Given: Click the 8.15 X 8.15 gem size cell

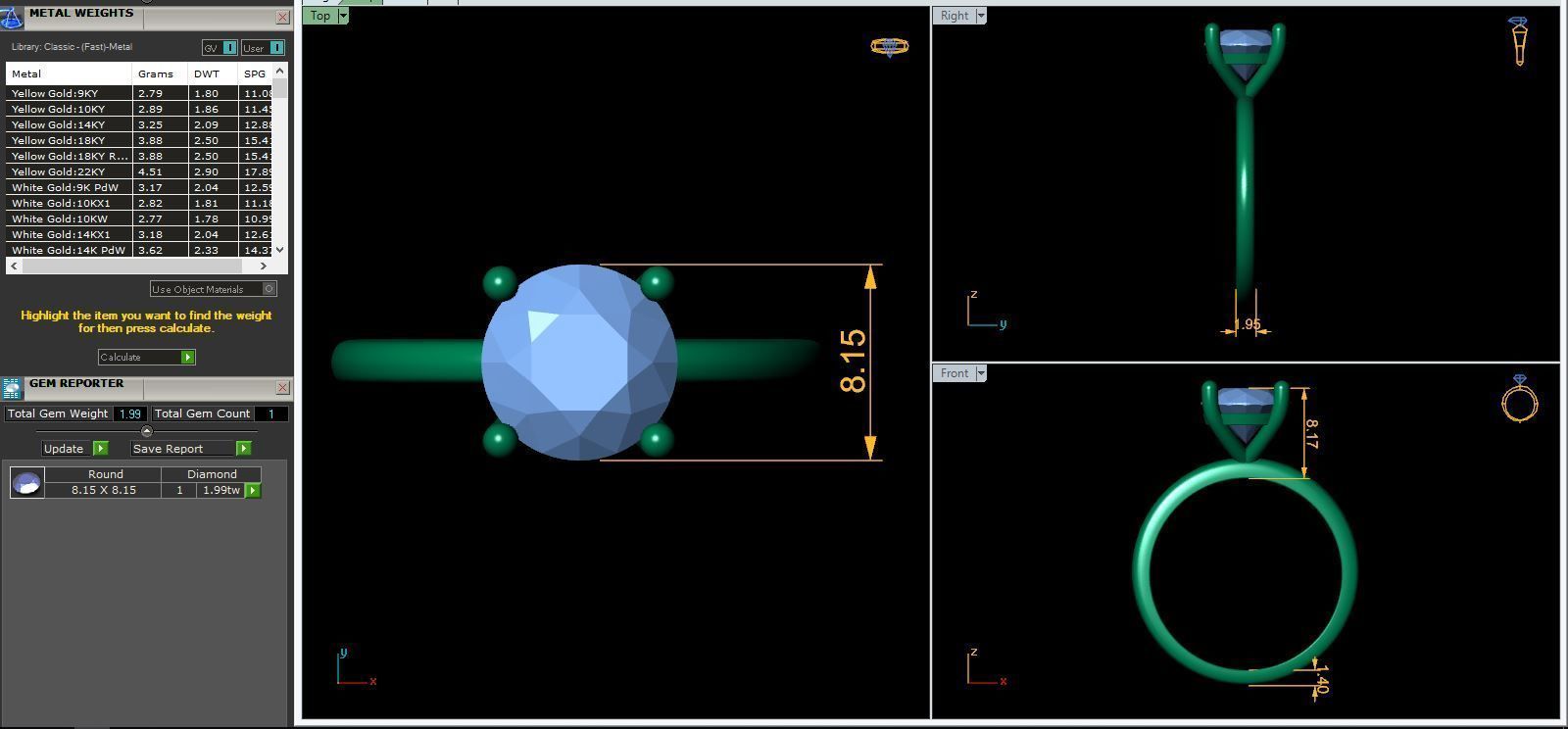Looking at the screenshot, I should [104, 490].
